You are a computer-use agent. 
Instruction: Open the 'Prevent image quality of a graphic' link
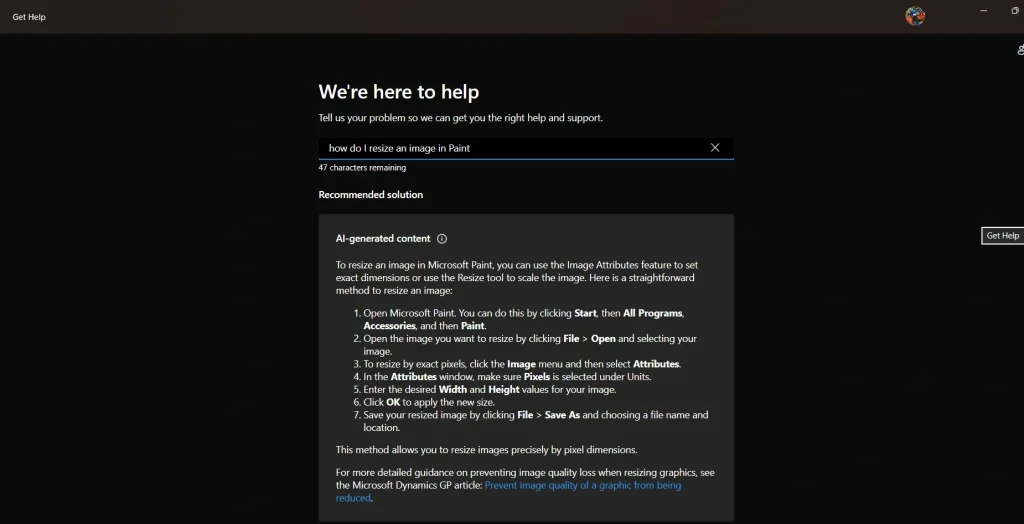click(x=508, y=491)
